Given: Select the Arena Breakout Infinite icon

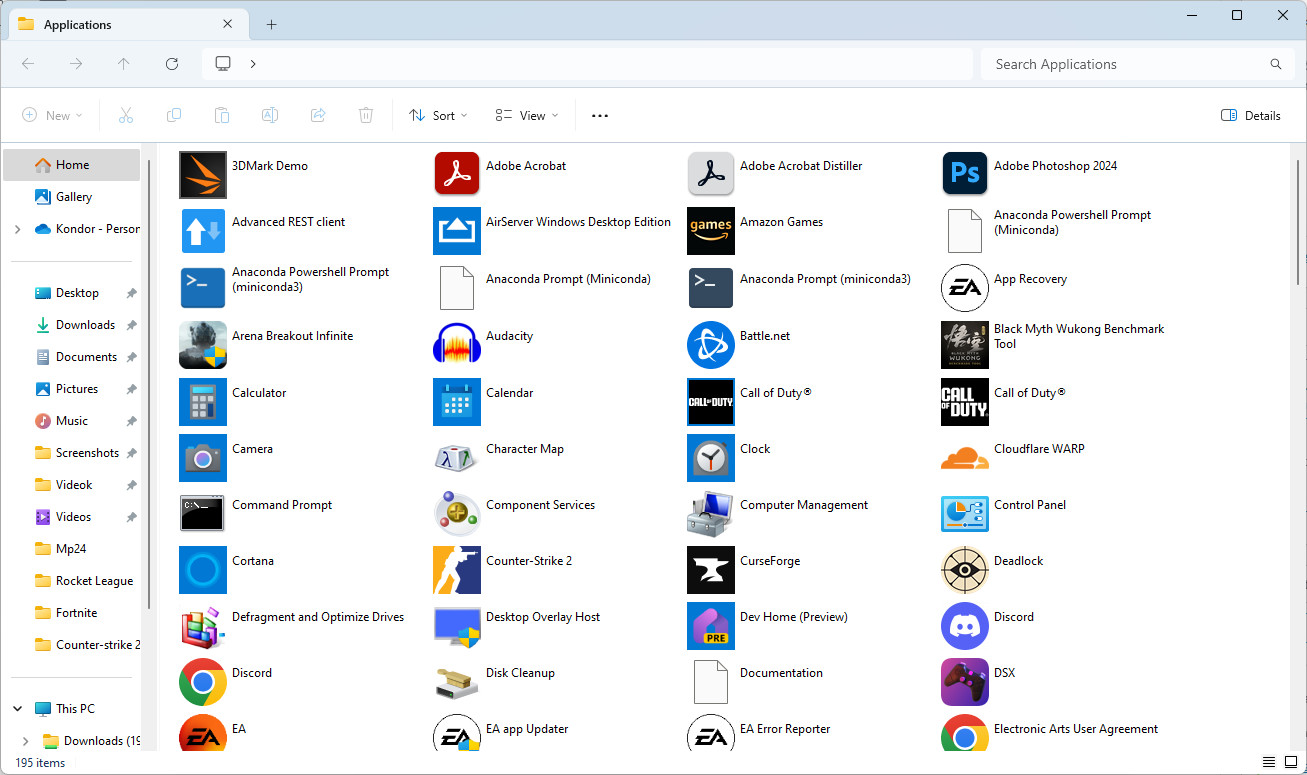Looking at the screenshot, I should (203, 345).
